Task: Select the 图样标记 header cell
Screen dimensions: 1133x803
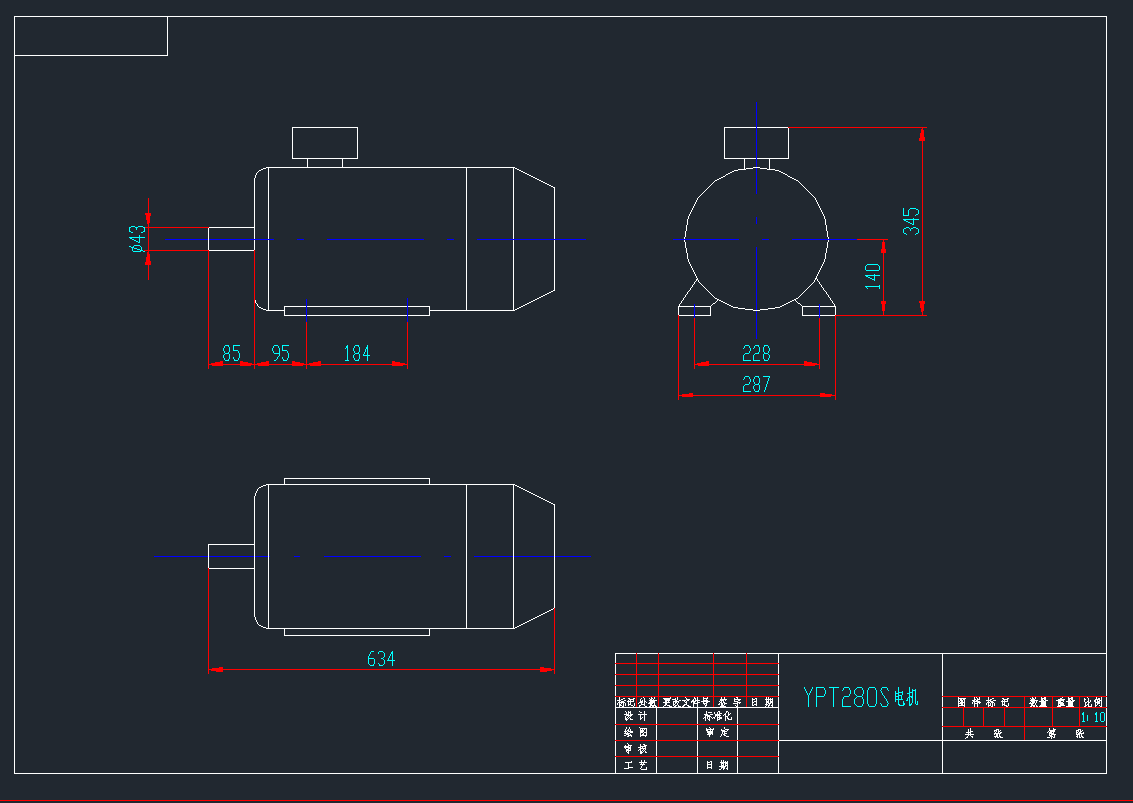Action: tap(983, 703)
